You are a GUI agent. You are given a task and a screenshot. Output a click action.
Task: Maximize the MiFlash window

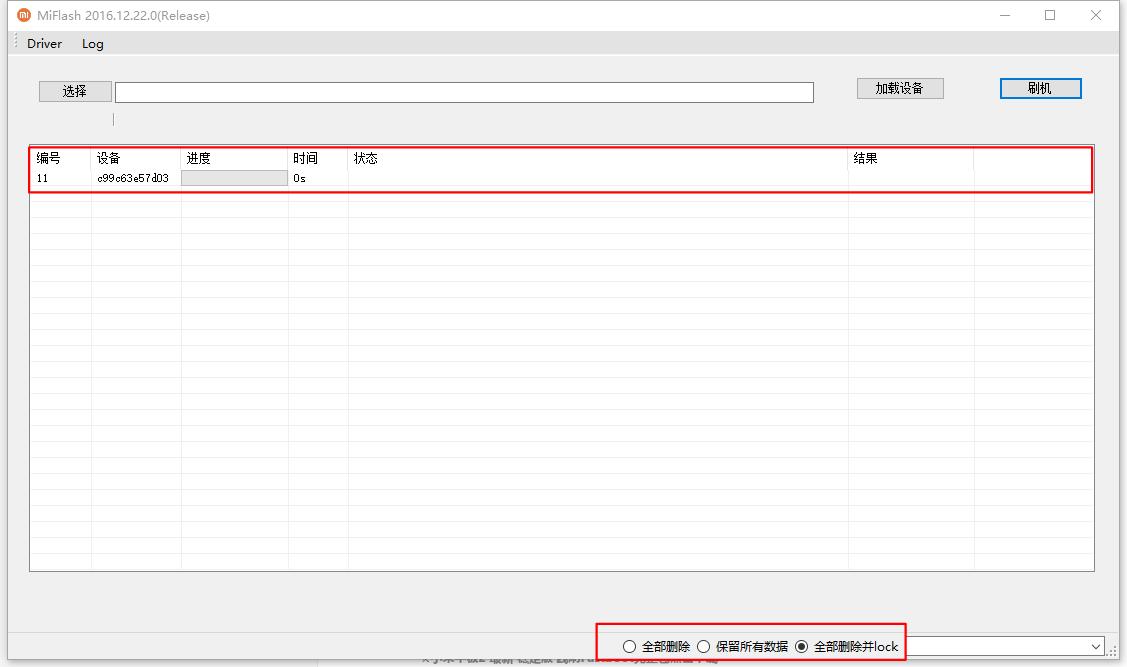tap(1050, 15)
